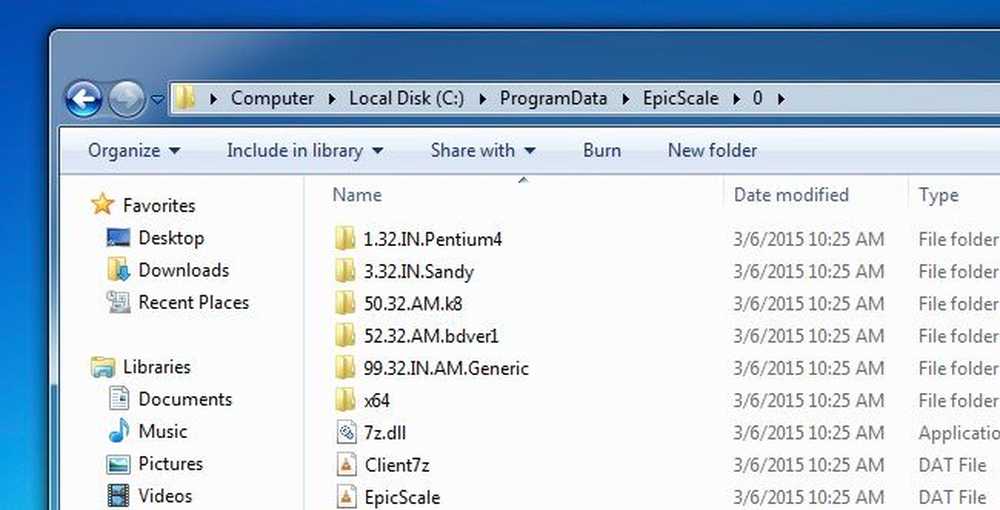Click the Recent Places icon

click(119, 302)
